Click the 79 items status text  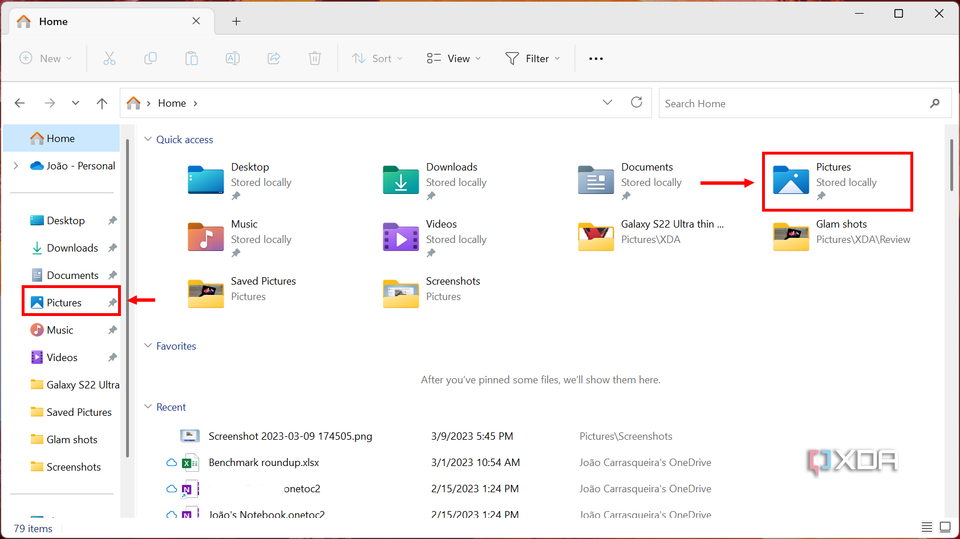(x=33, y=528)
